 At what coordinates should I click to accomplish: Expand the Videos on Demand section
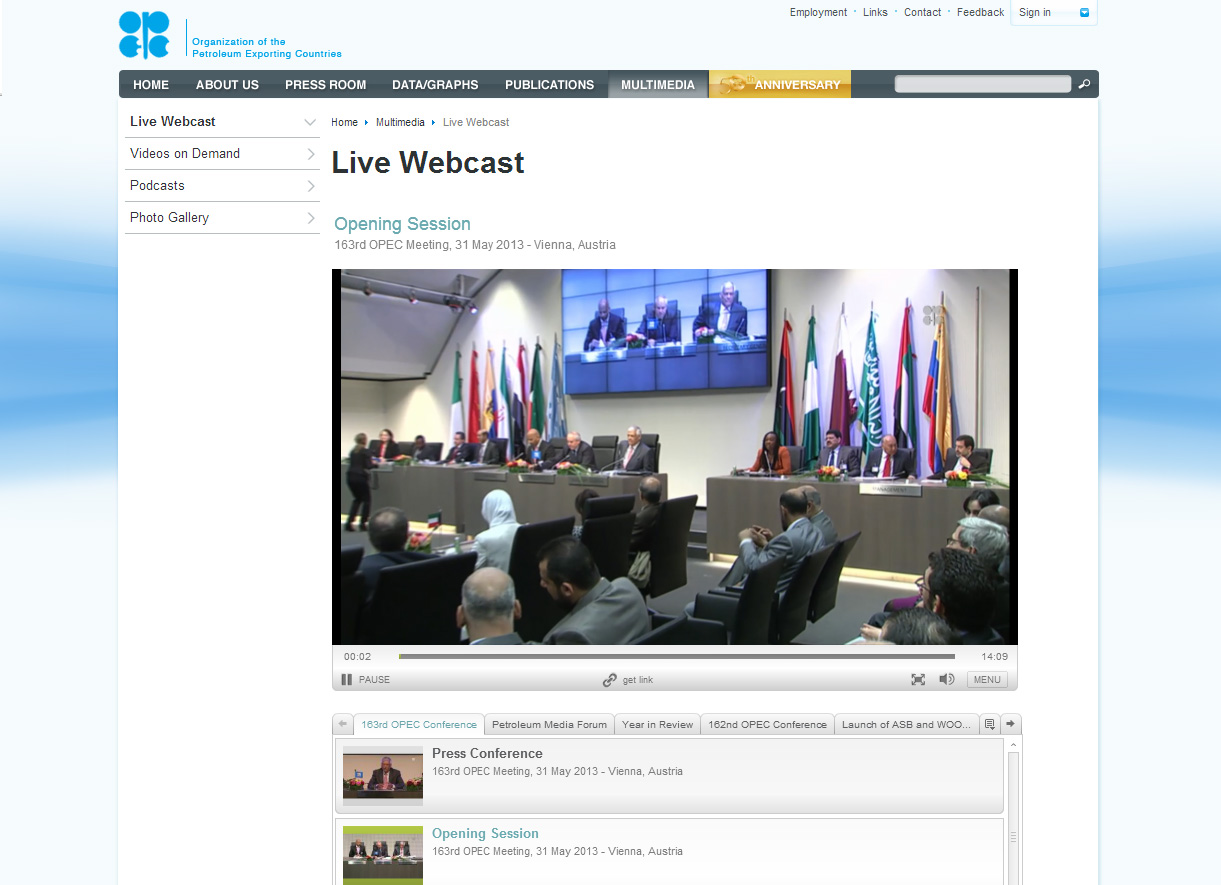(310, 153)
